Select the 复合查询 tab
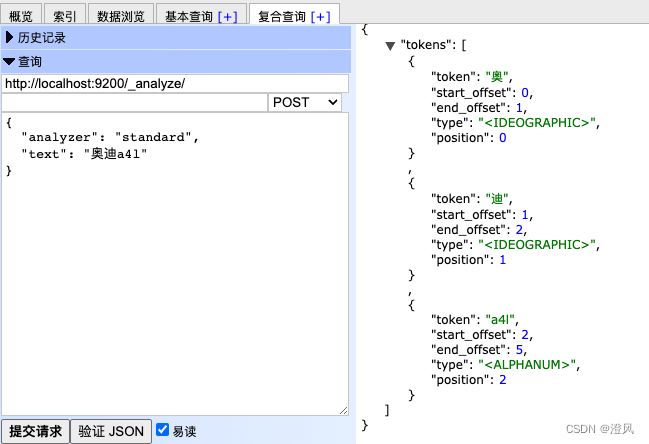This screenshot has width=649, height=444. tap(281, 17)
